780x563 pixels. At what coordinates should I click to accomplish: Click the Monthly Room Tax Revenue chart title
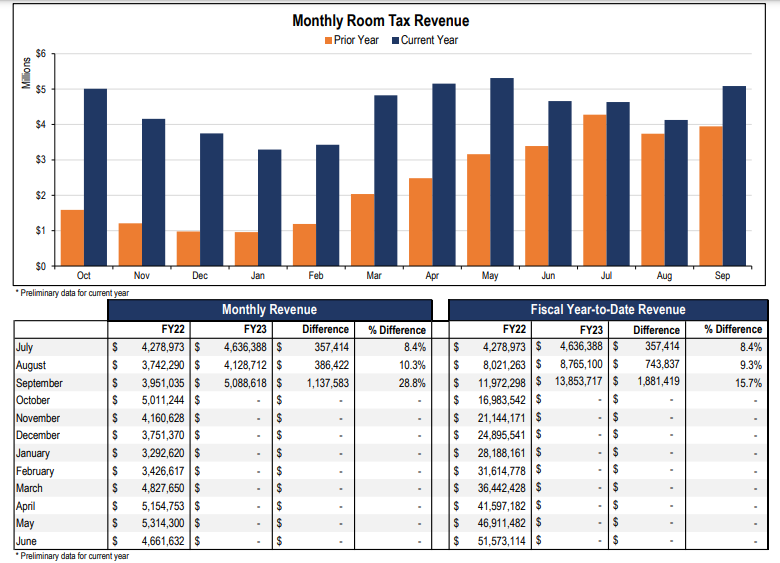point(380,20)
